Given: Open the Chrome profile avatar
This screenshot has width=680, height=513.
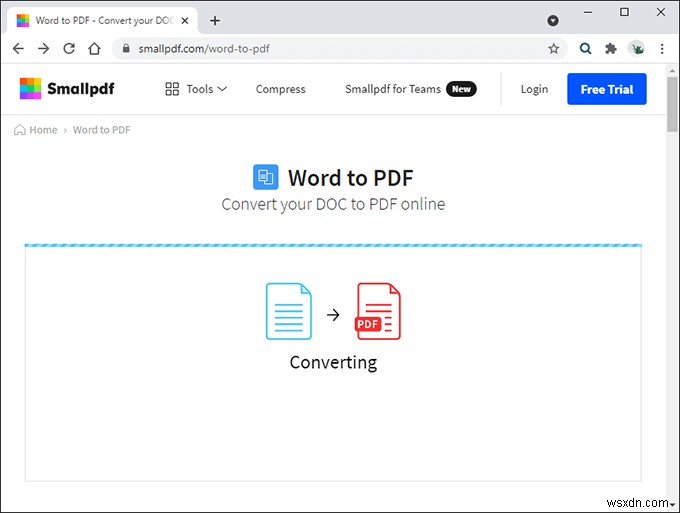Looking at the screenshot, I should click(636, 49).
